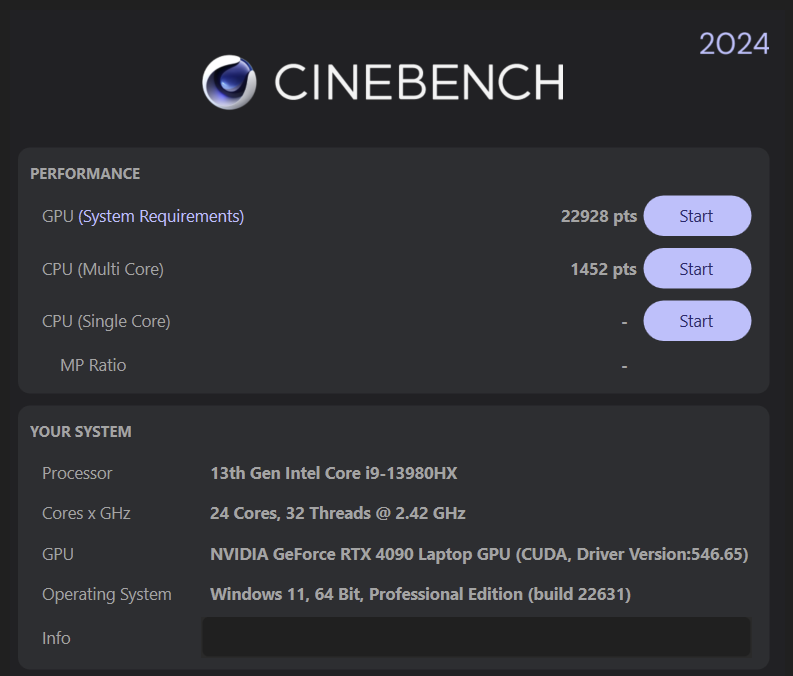
Task: Start the GPU benchmark test
Action: tap(696, 216)
